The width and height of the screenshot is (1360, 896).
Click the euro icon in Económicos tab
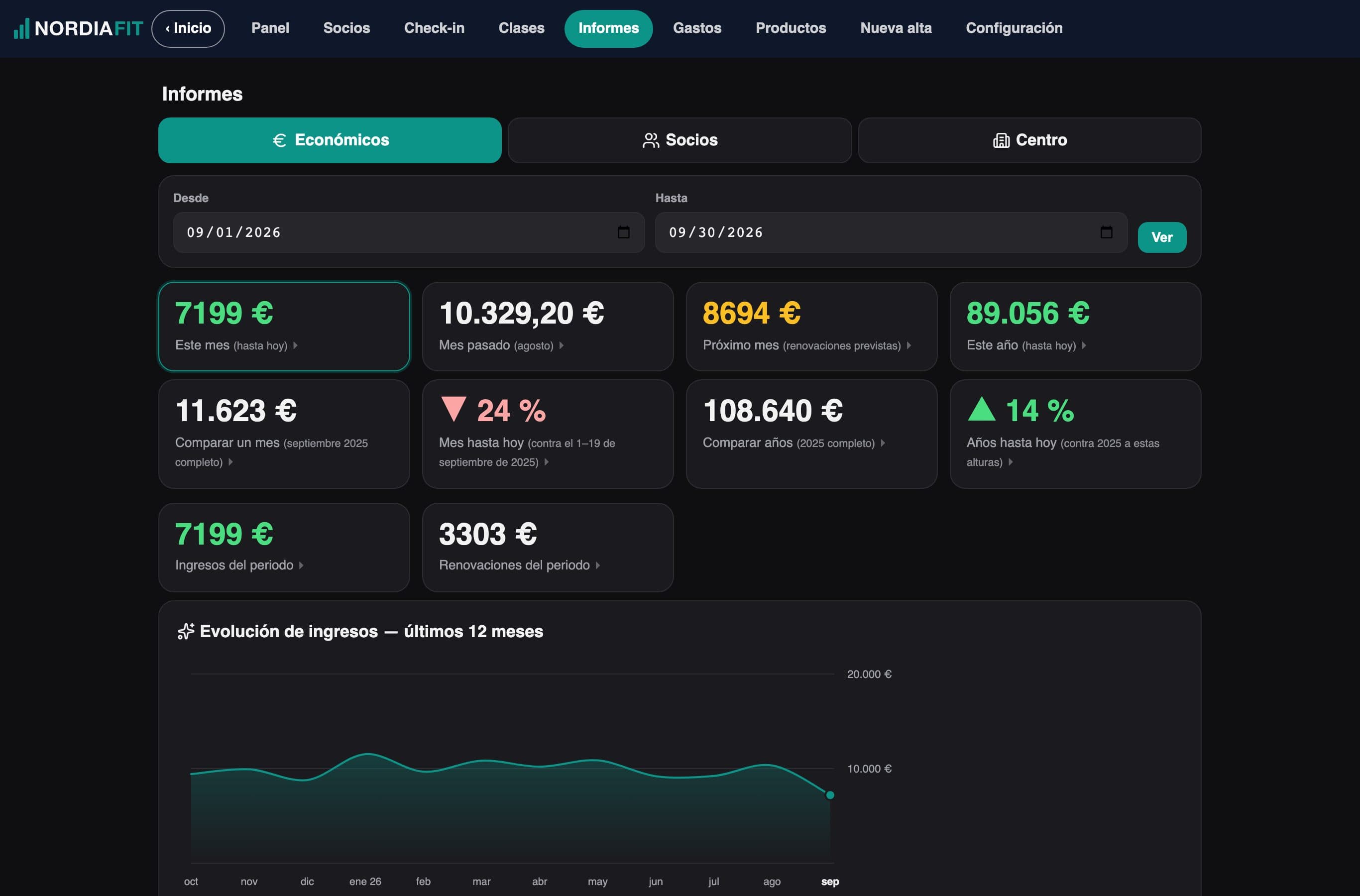click(x=279, y=140)
